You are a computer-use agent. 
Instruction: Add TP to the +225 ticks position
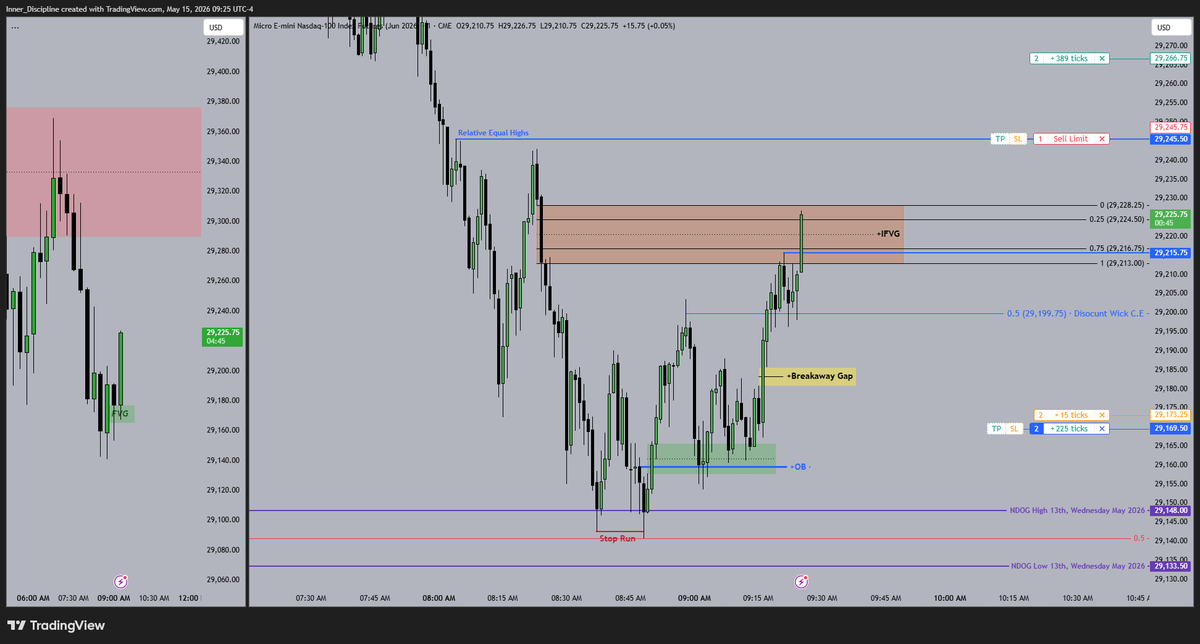[x=996, y=429]
